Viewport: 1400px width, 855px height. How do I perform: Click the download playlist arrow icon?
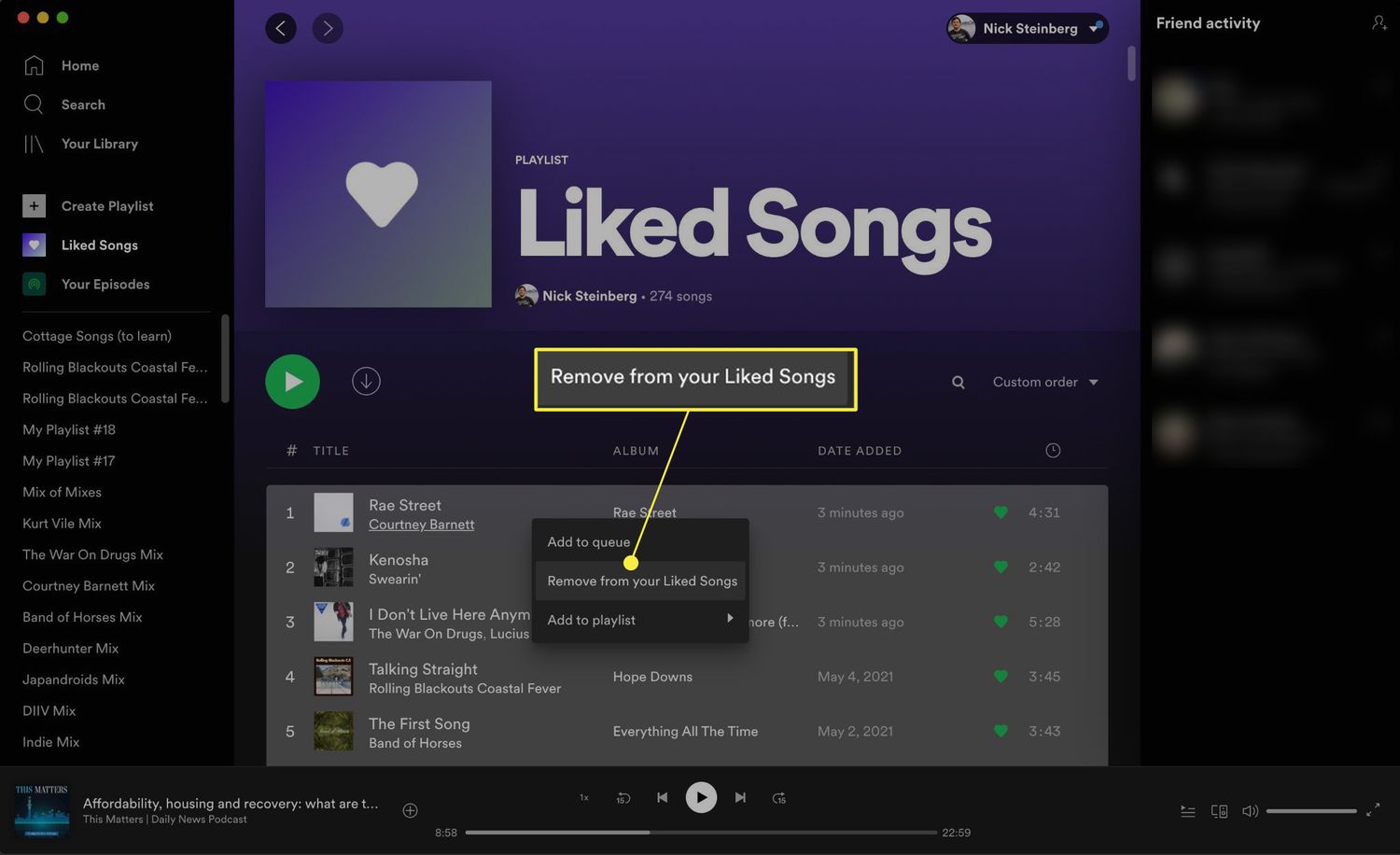pos(366,382)
